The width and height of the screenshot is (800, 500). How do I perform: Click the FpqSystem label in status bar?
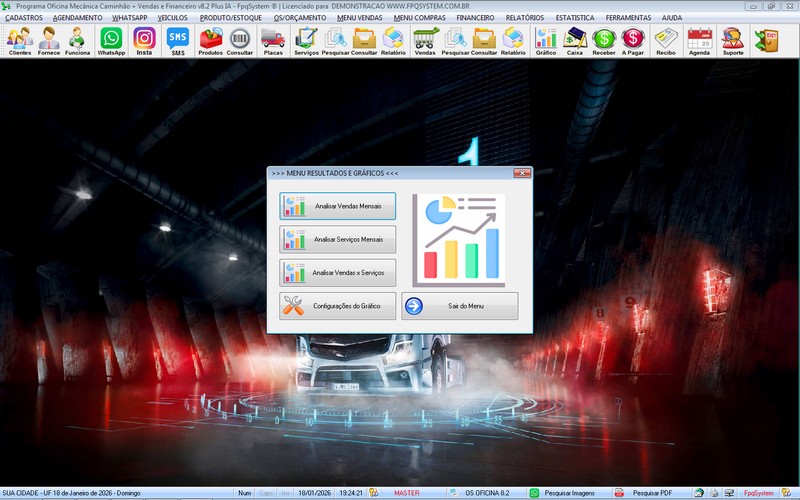pyautogui.click(x=758, y=493)
